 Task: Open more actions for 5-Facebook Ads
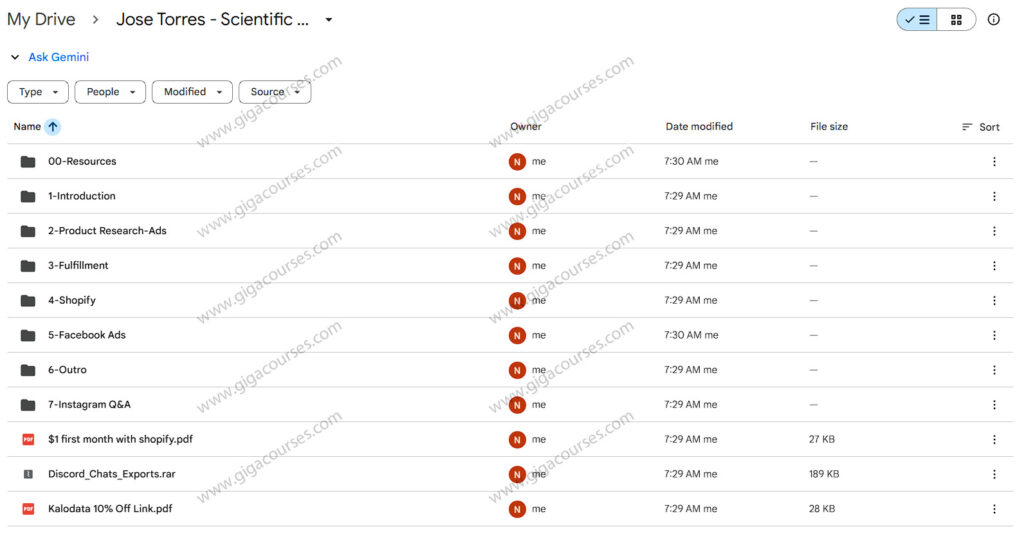tap(994, 335)
